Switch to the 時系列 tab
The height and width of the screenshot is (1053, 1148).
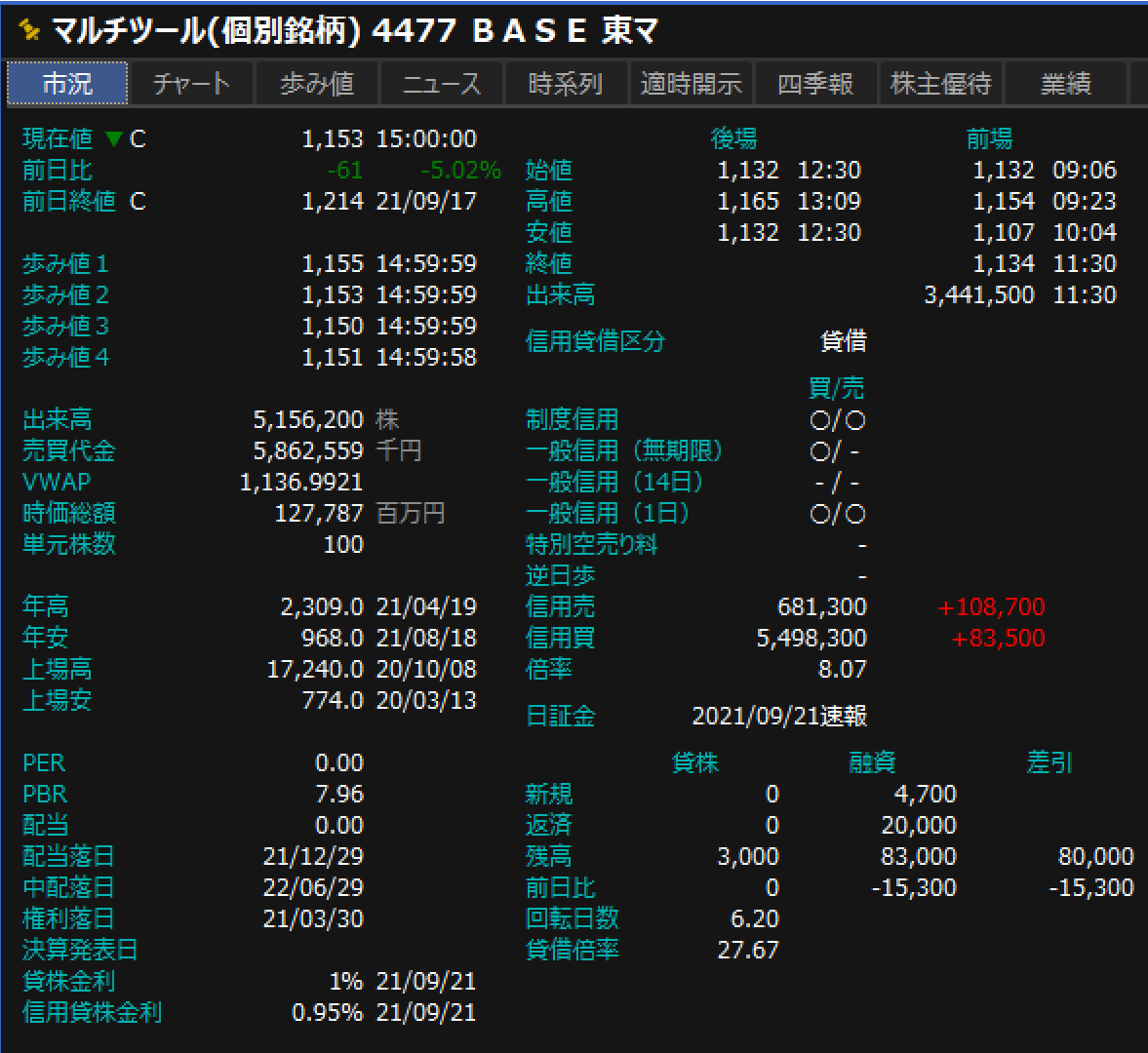click(x=566, y=84)
